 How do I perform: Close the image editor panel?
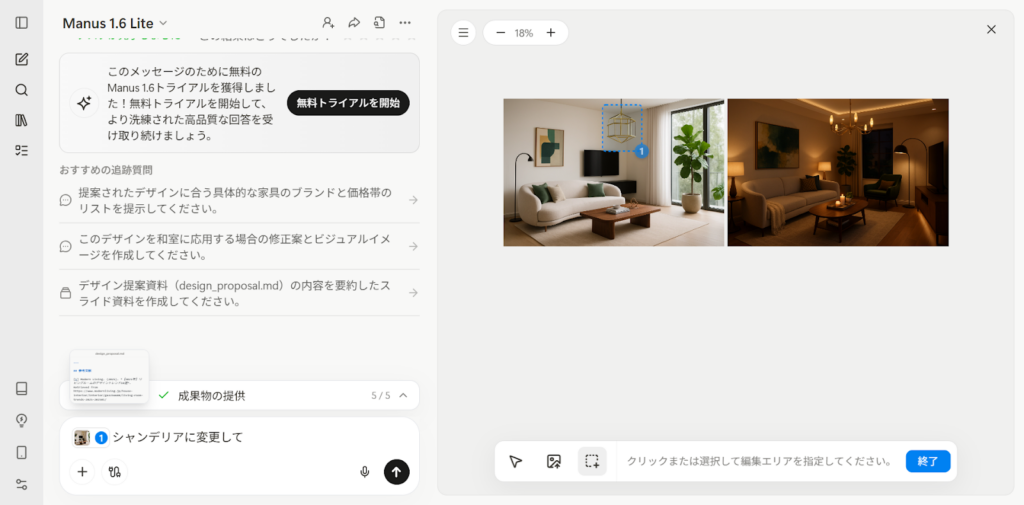(x=991, y=29)
